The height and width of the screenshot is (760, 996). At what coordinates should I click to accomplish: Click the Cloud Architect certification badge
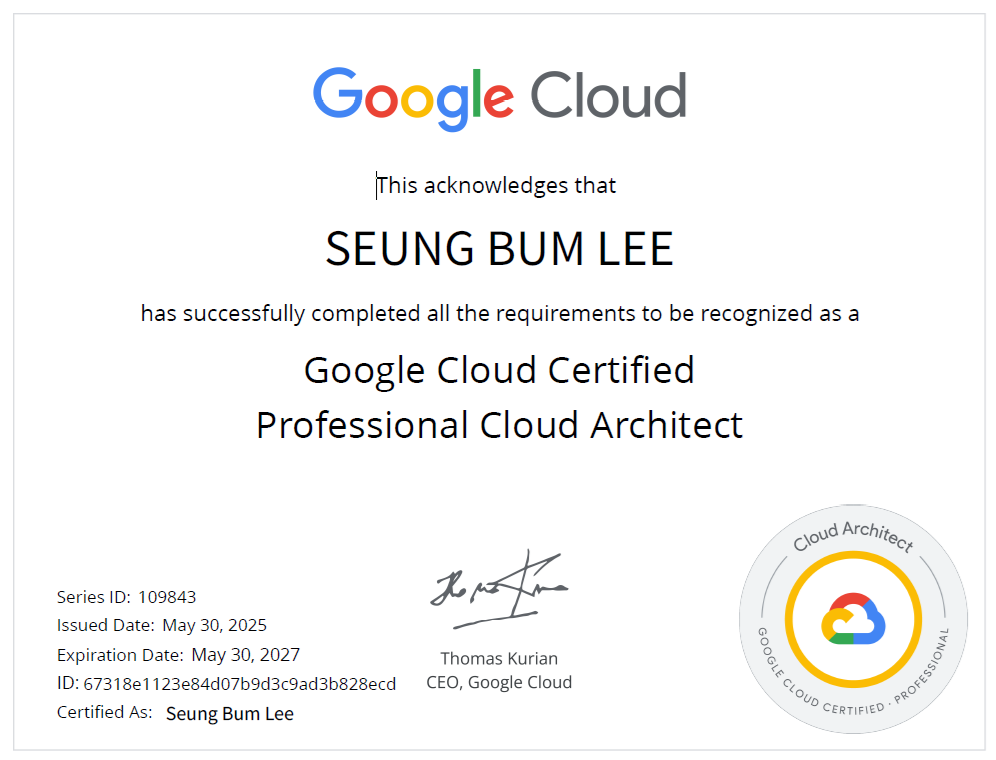[x=853, y=619]
